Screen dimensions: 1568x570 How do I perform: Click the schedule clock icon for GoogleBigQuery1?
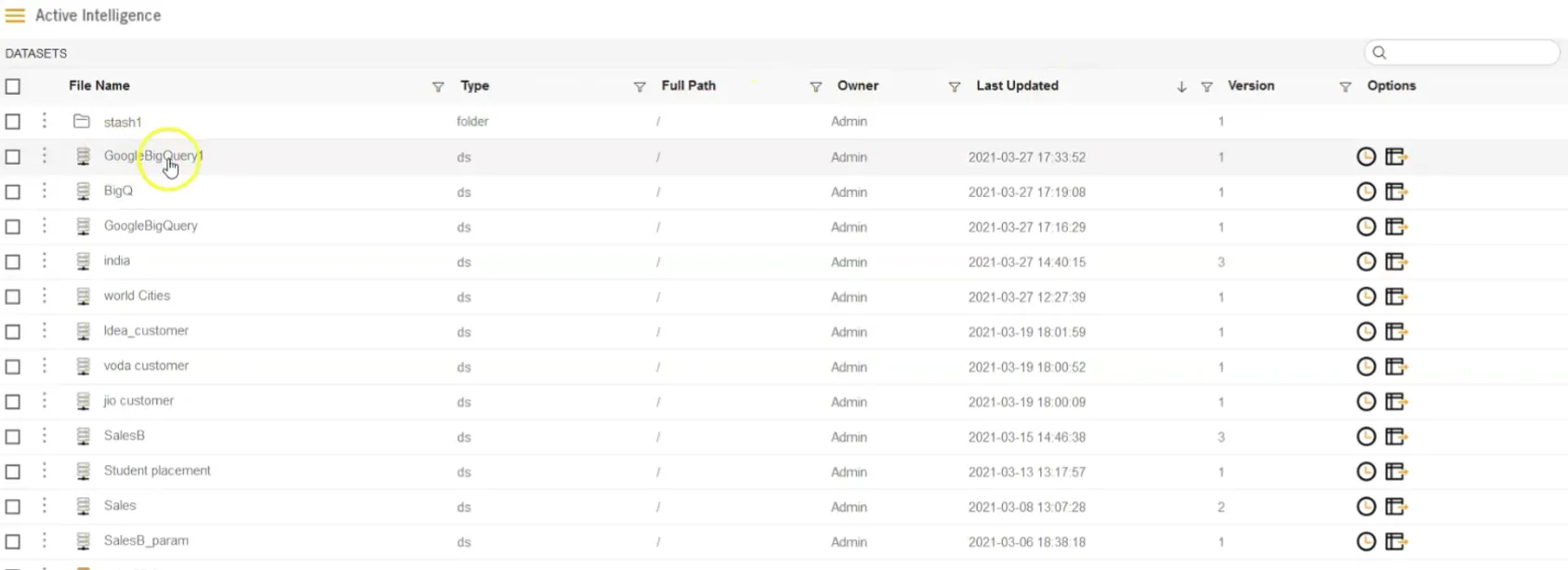tap(1365, 157)
